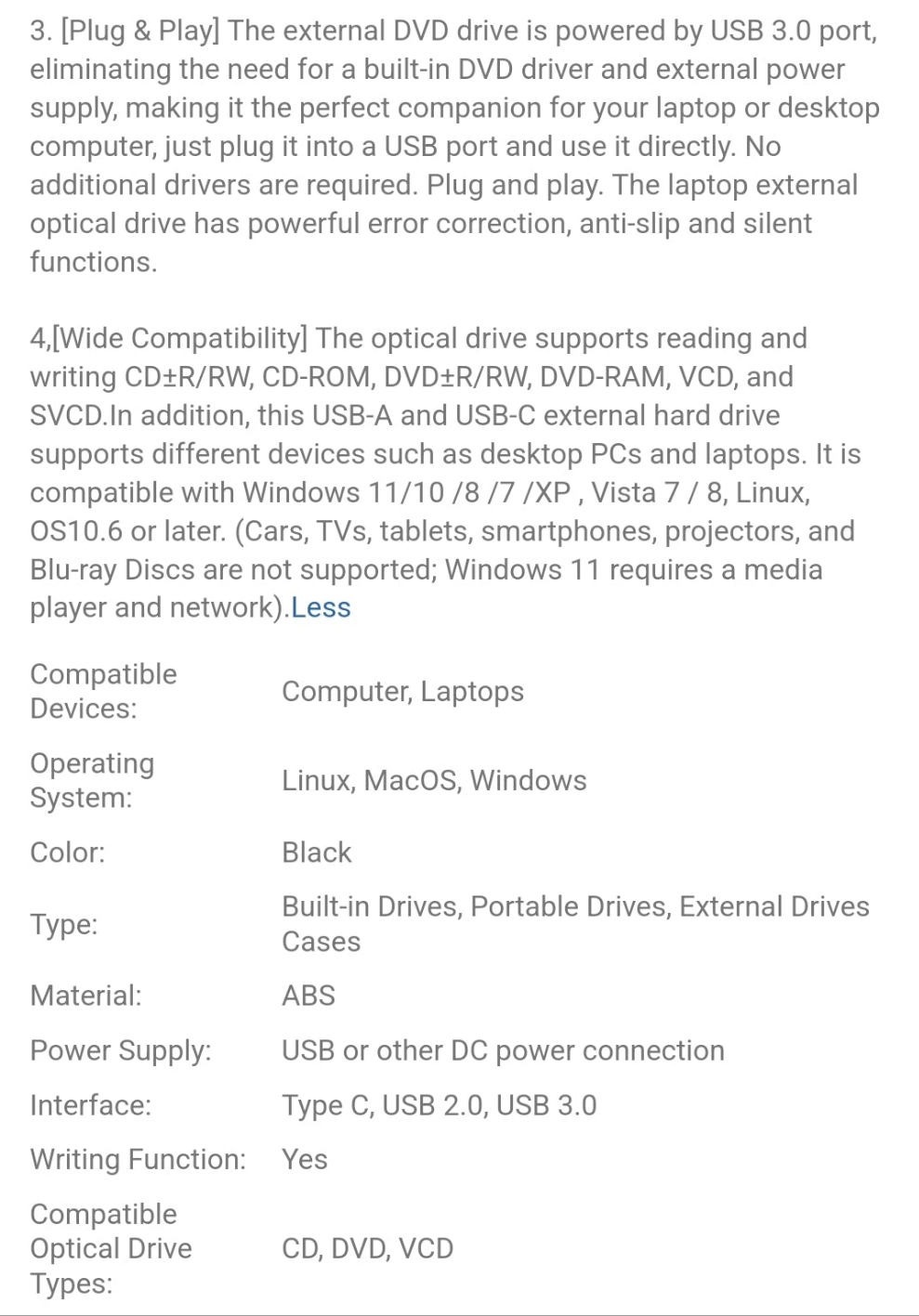This screenshot has height=1316, width=919.
Task: Click the 'Power Supply:' label
Action: 121,1050
